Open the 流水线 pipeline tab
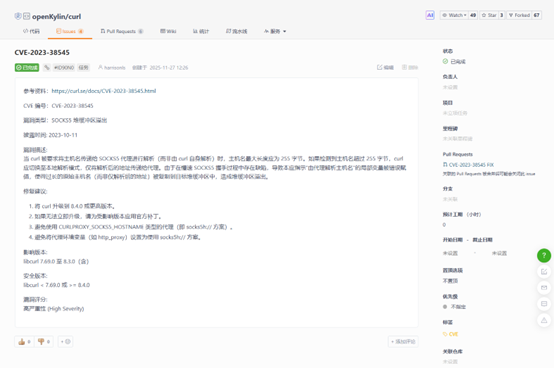This screenshot has width=554, height=368. point(236,31)
